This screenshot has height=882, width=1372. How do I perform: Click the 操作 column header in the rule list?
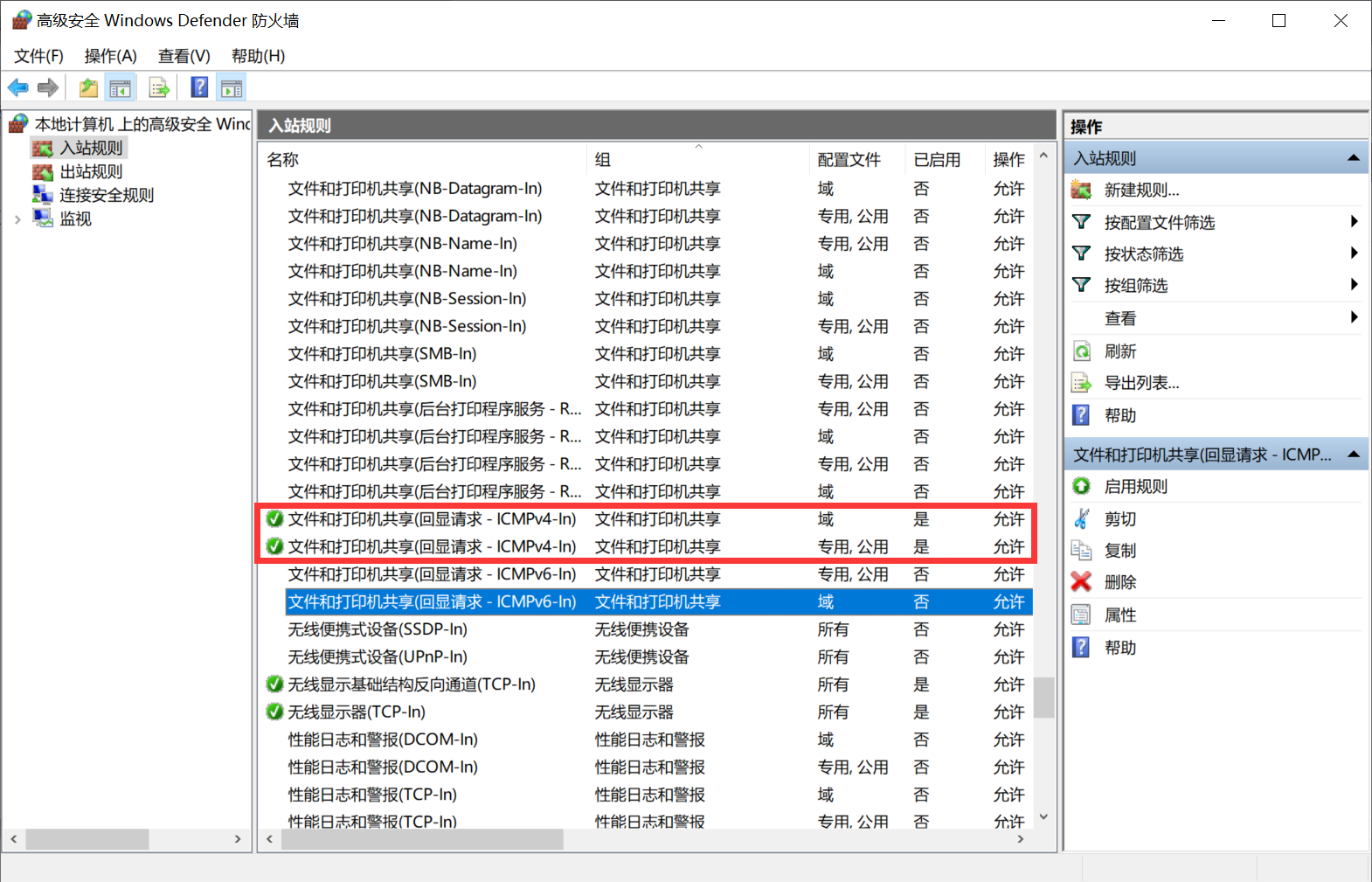(x=1009, y=160)
